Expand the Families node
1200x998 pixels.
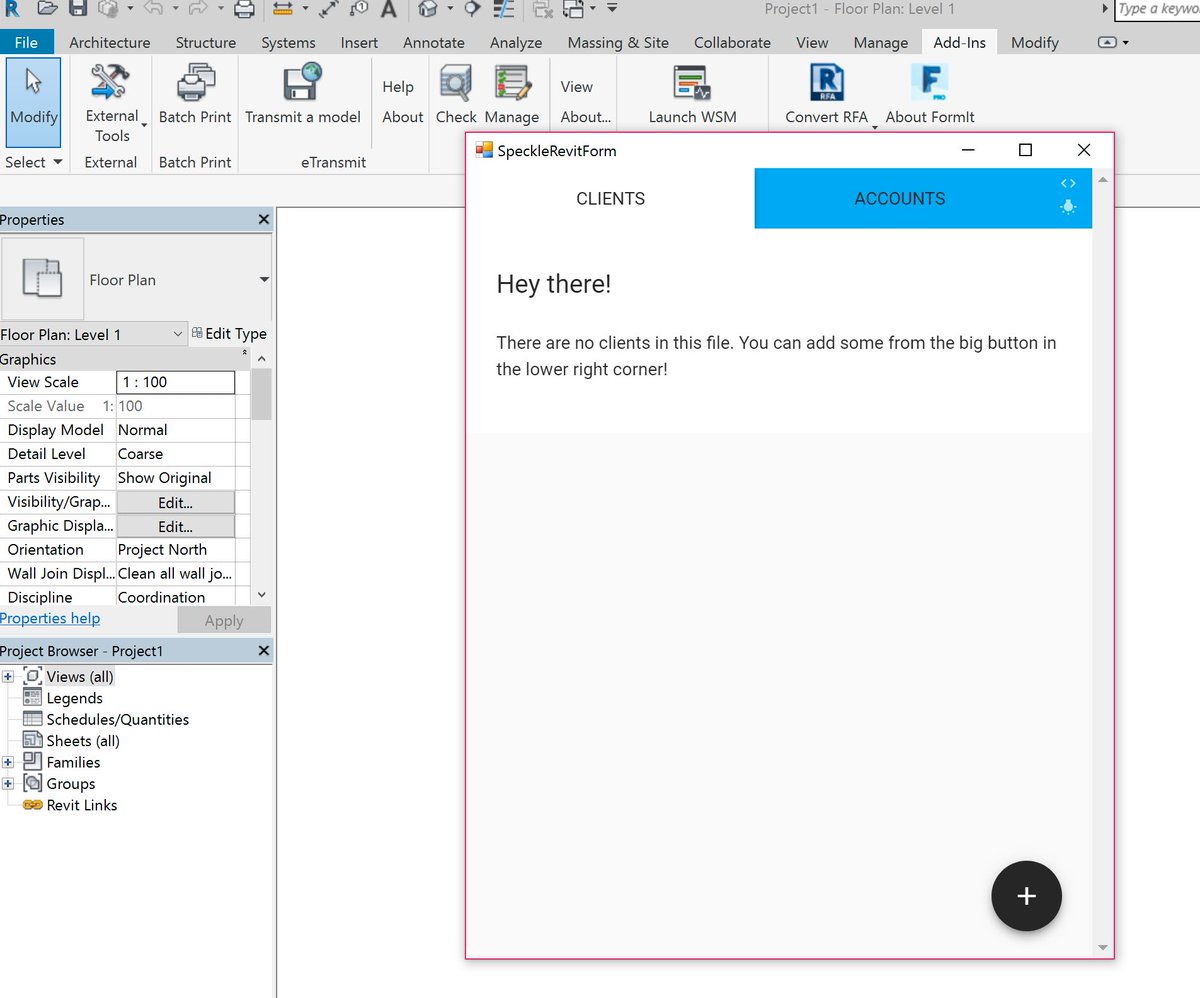(8, 762)
